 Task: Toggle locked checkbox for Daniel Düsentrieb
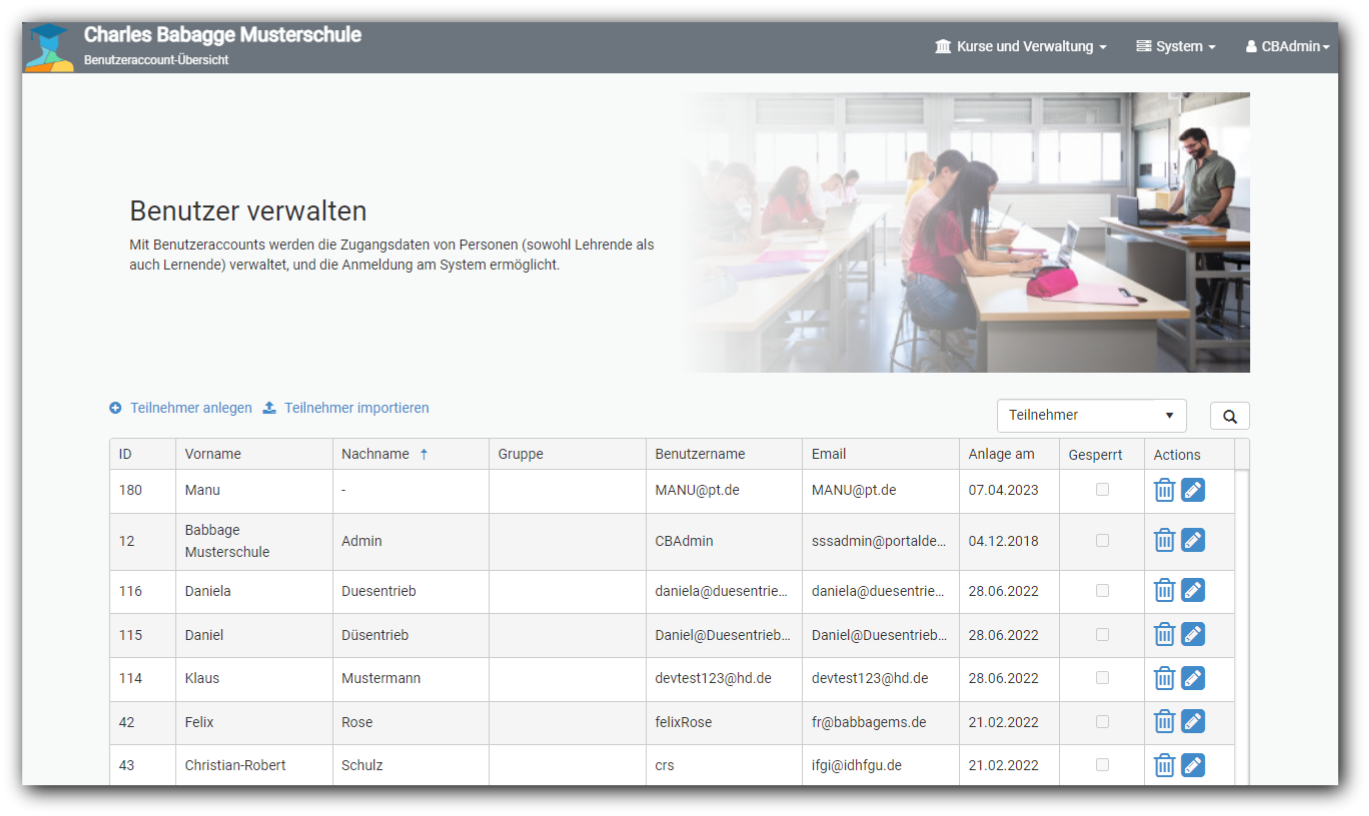[x=1102, y=635]
